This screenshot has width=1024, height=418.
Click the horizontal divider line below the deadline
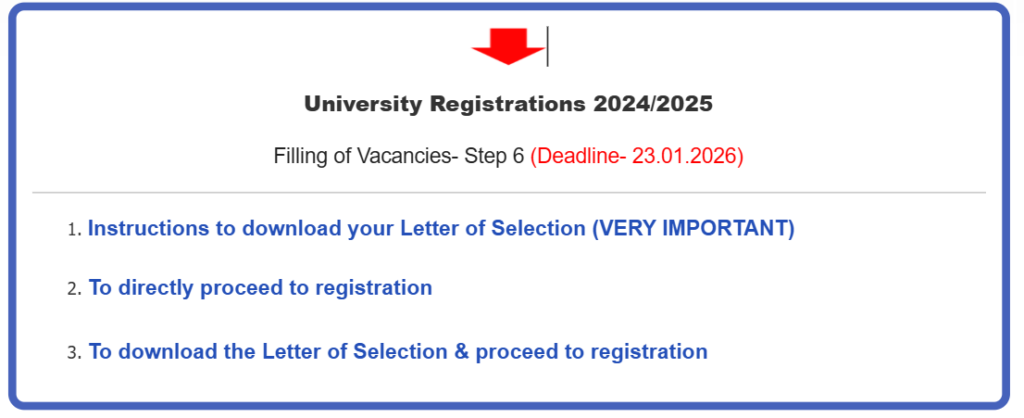tap(508, 192)
